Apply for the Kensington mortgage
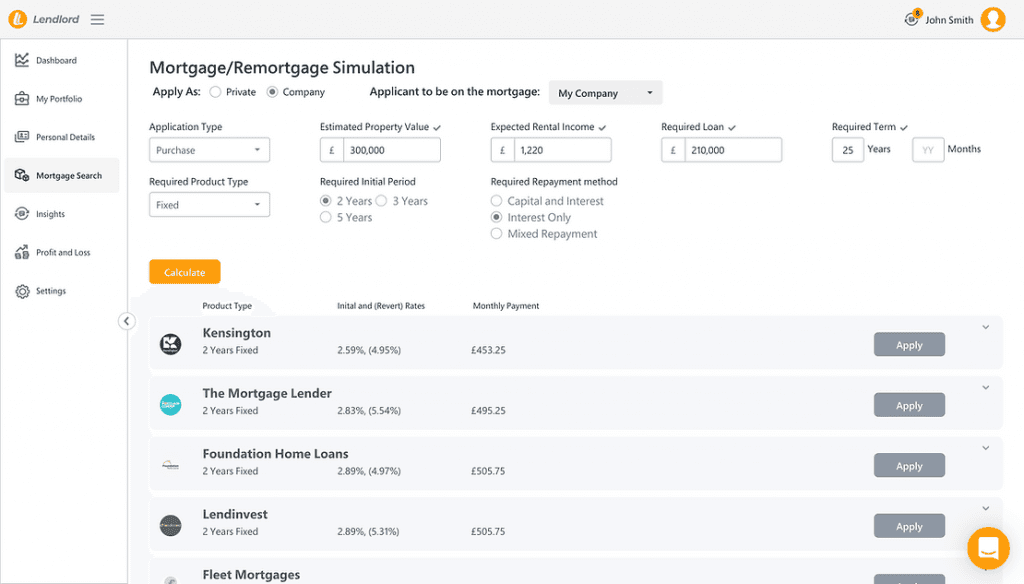The width and height of the screenshot is (1024, 584). click(909, 344)
